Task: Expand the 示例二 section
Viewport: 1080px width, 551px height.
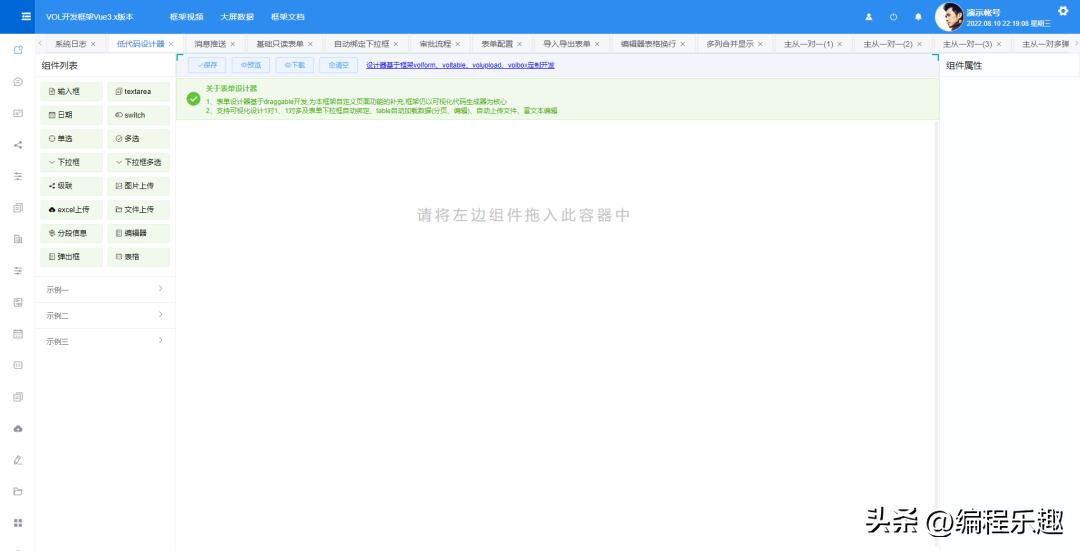Action: pyautogui.click(x=105, y=315)
